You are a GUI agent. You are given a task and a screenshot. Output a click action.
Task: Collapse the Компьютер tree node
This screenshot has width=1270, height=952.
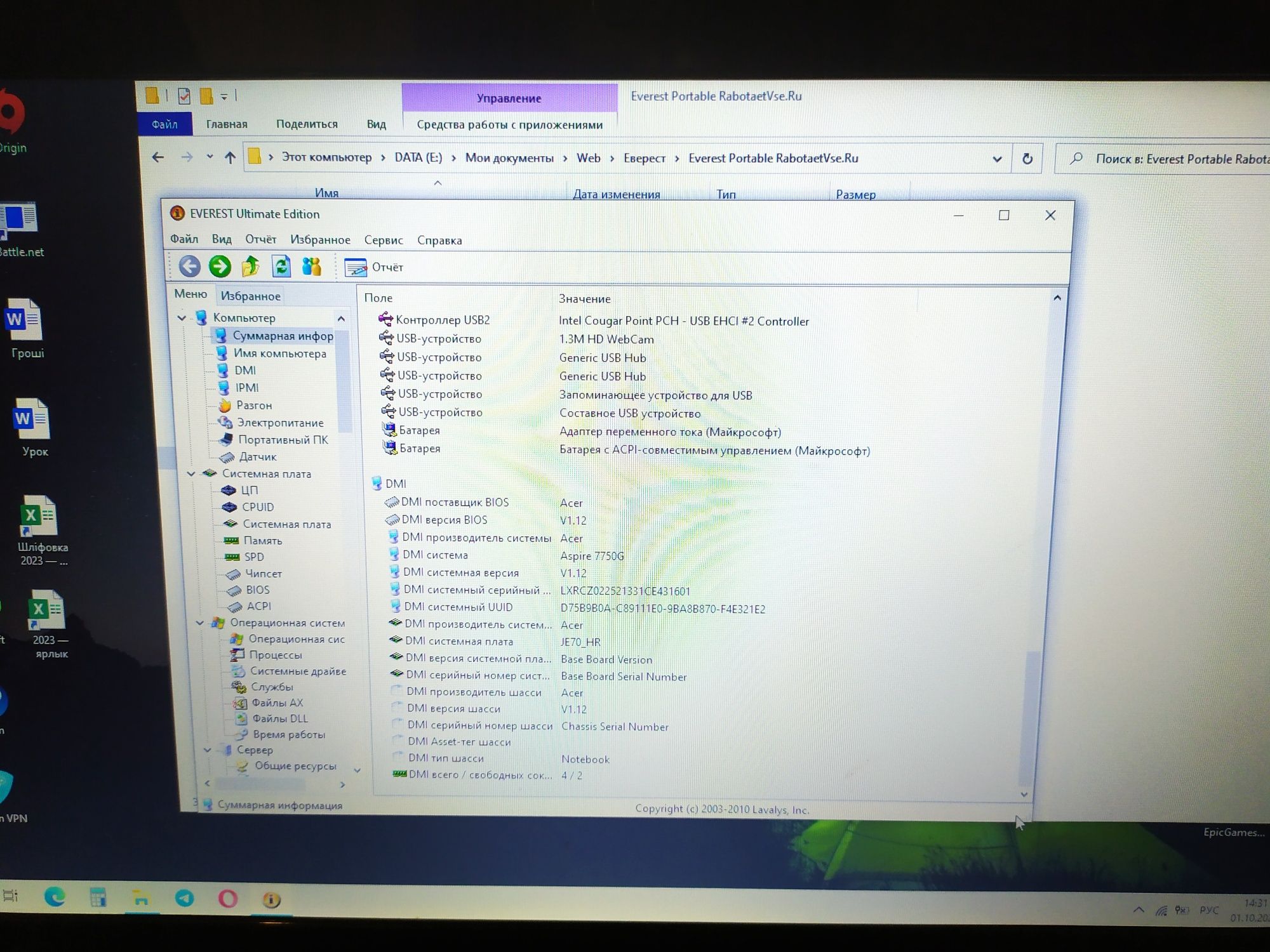182,317
